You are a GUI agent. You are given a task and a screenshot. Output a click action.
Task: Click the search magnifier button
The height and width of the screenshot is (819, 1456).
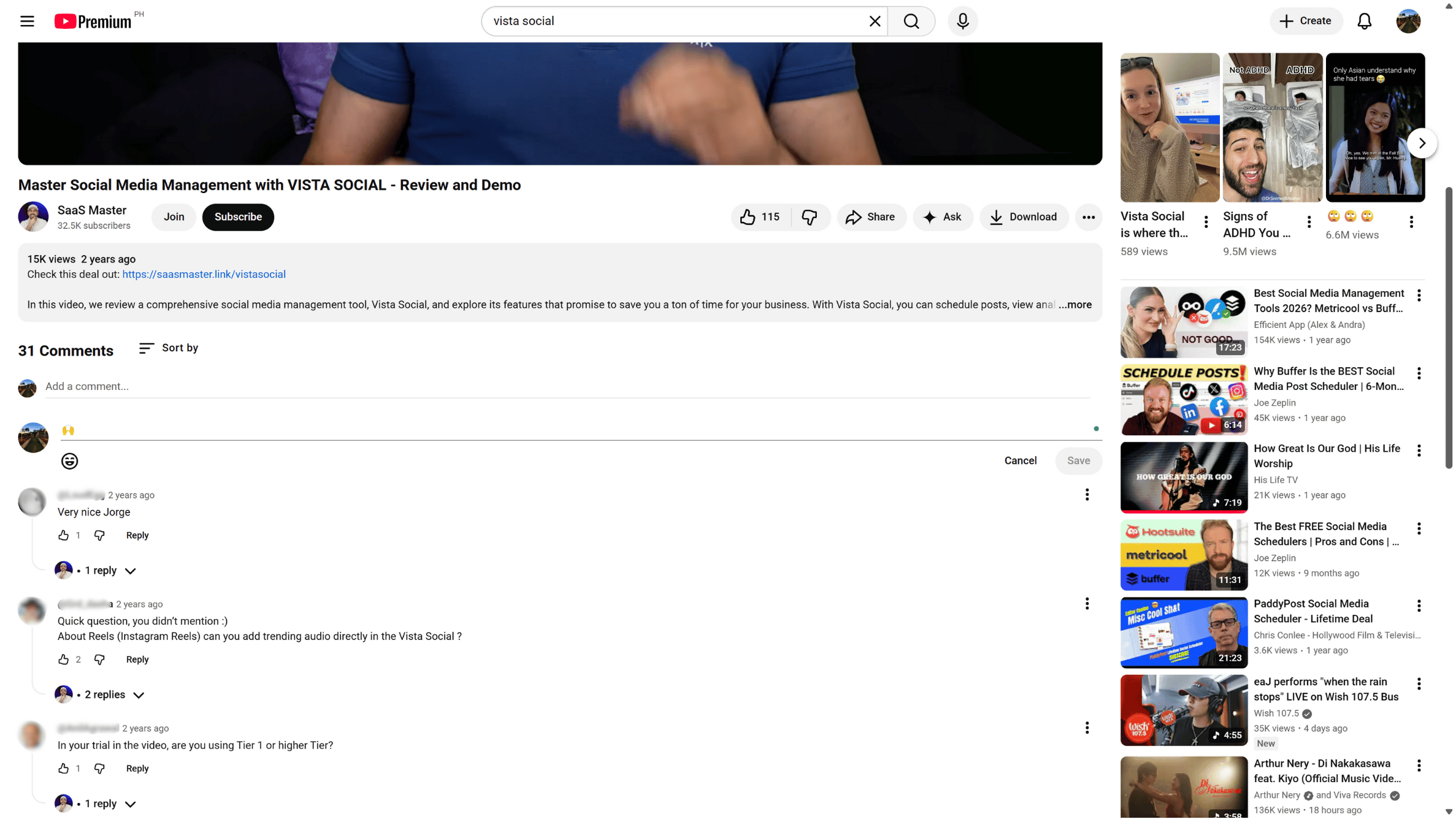coord(911,21)
